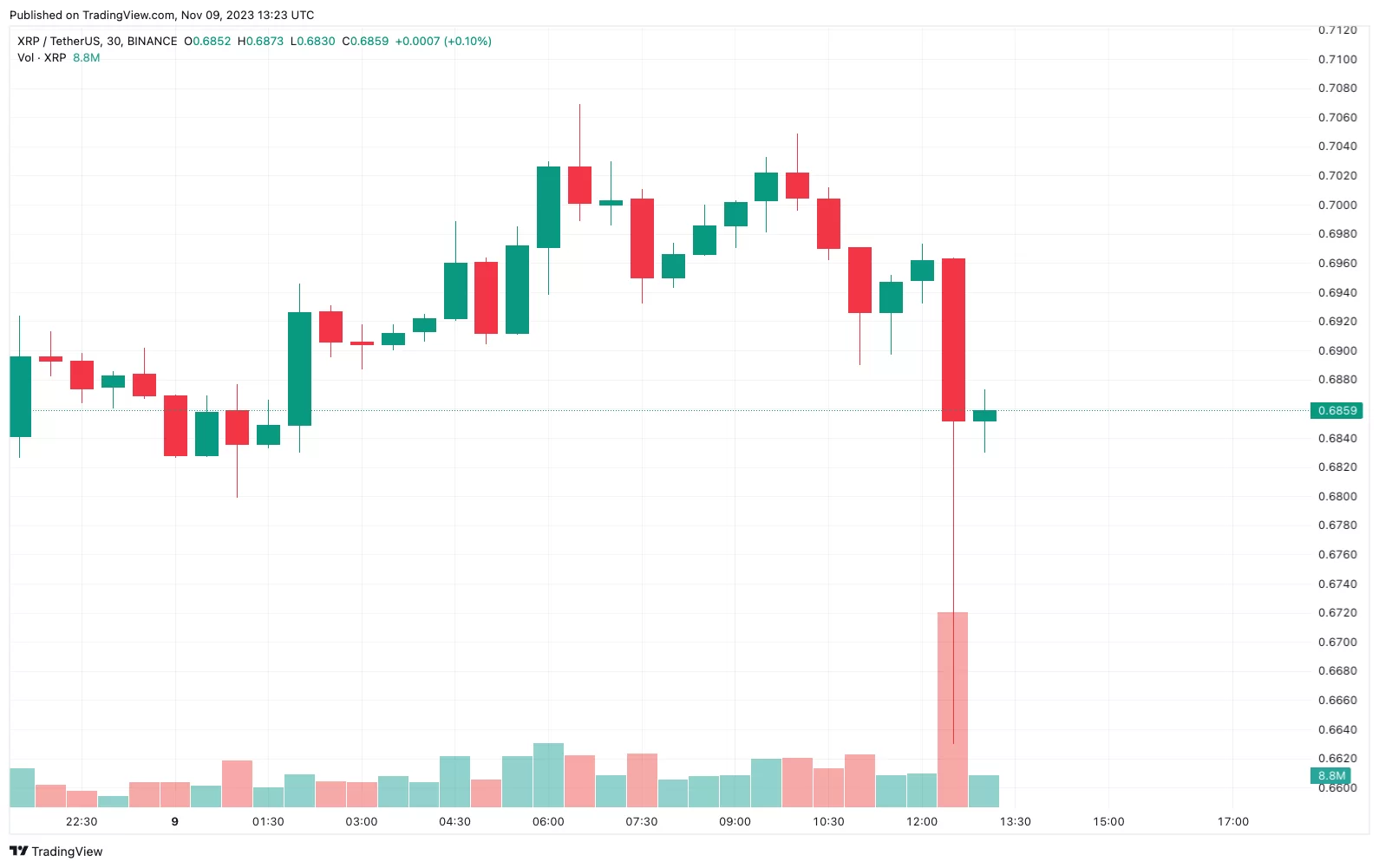This screenshot has width=1379, height=868.
Task: Click the TradingView logo at bottom left
Action: point(56,852)
